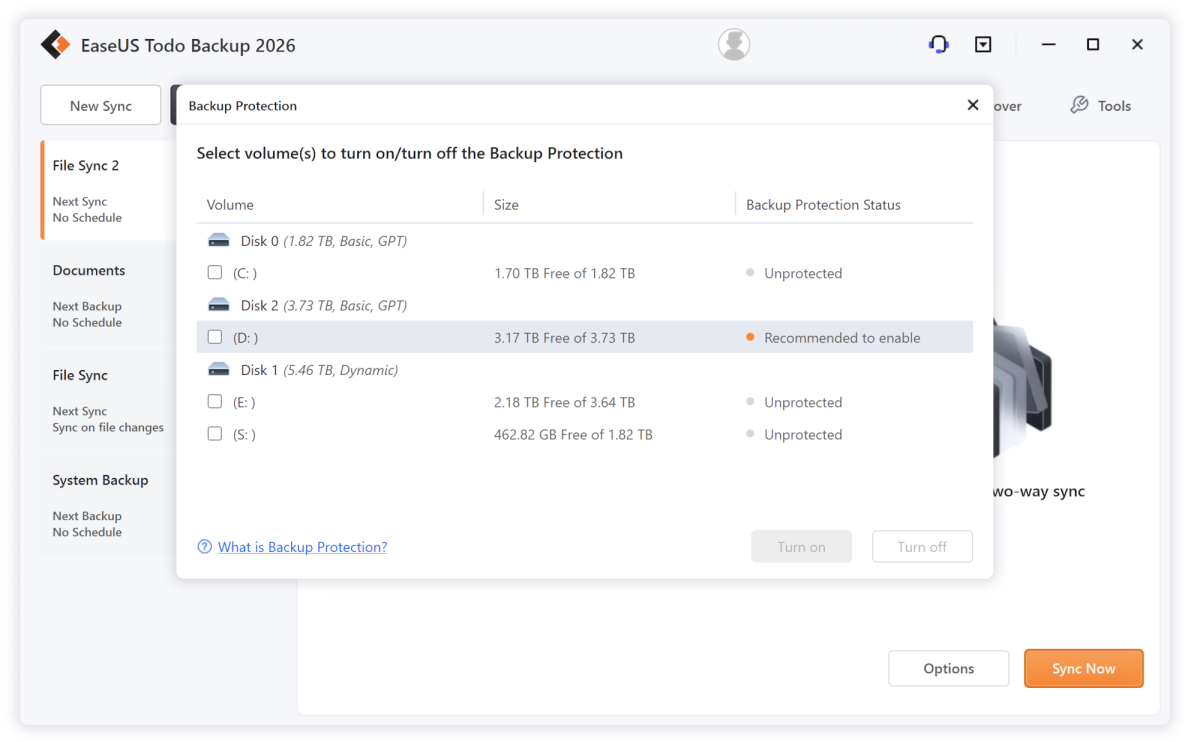Click '462.82 GB Free of 1.82 TB' cell
The height and width of the screenshot is (742, 1200).
(573, 434)
